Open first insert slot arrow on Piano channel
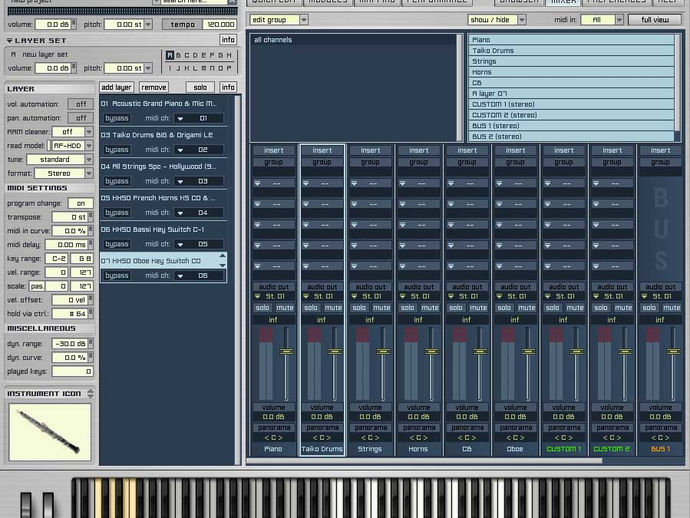The height and width of the screenshot is (518, 690). tap(257, 183)
